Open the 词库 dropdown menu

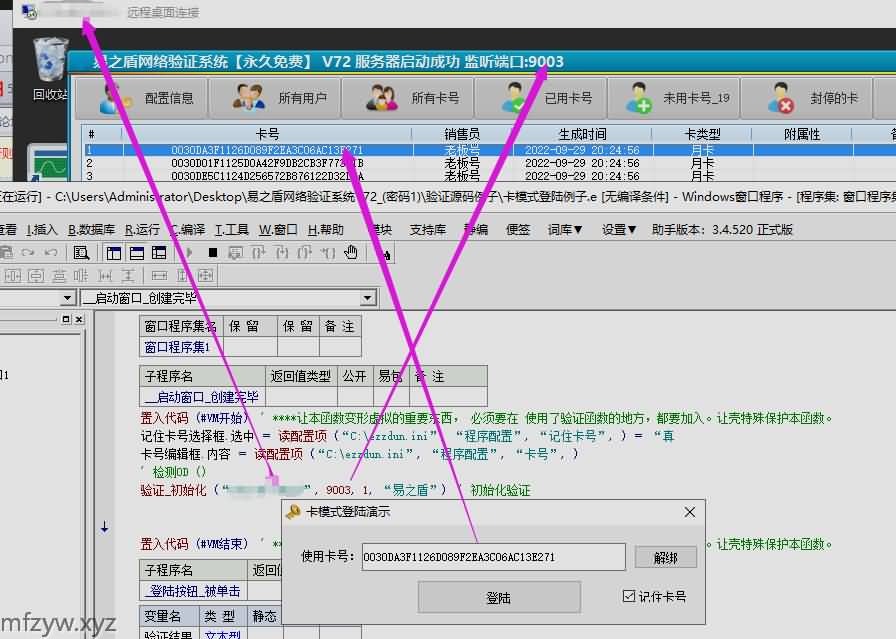click(x=564, y=229)
